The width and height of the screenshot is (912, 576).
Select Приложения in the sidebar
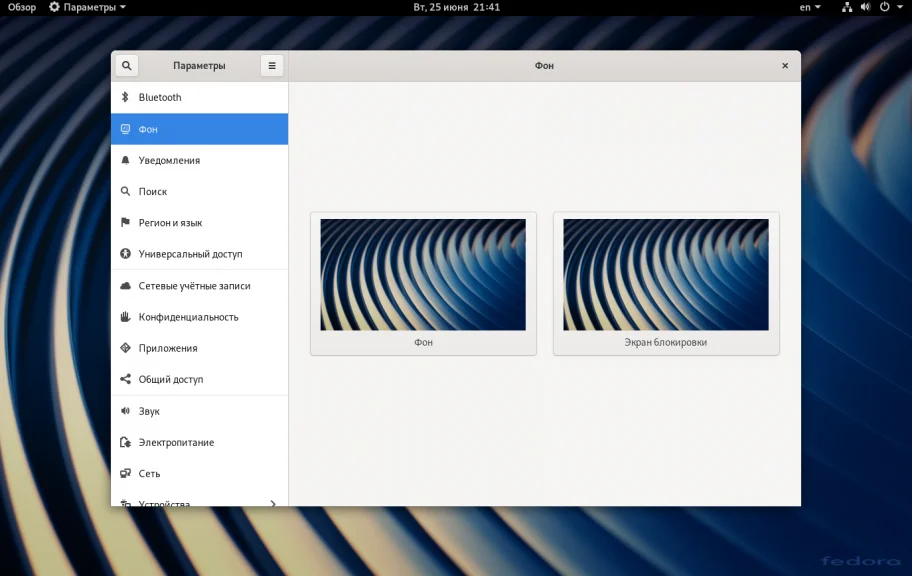click(168, 348)
